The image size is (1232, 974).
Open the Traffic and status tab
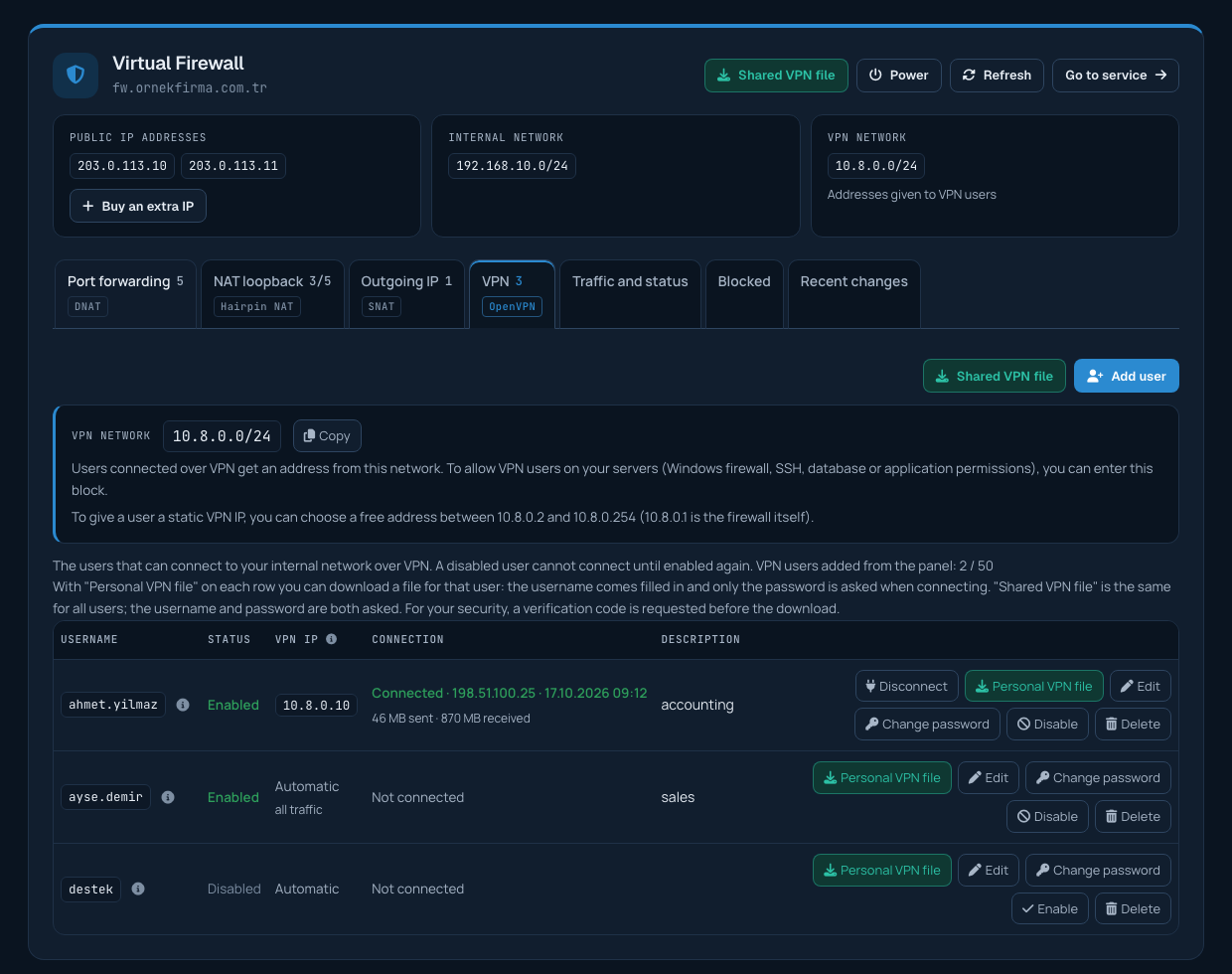[x=630, y=293]
